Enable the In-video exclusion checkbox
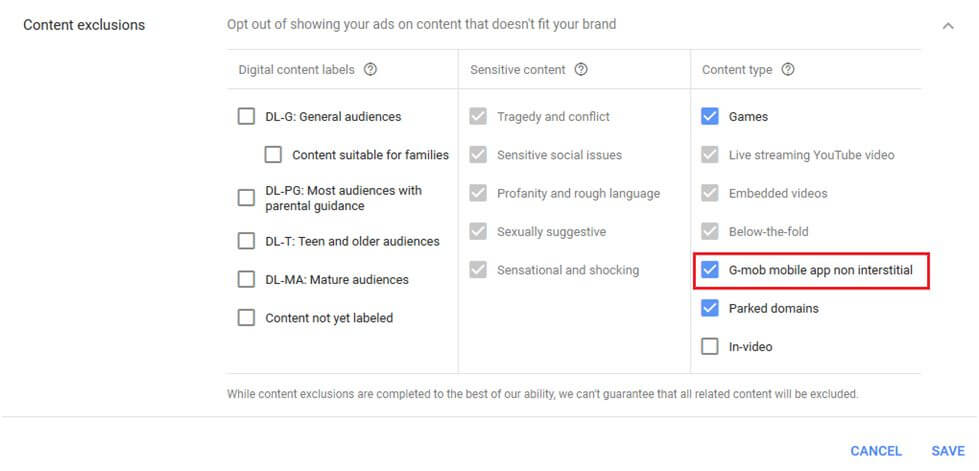979x471 pixels. (x=710, y=347)
